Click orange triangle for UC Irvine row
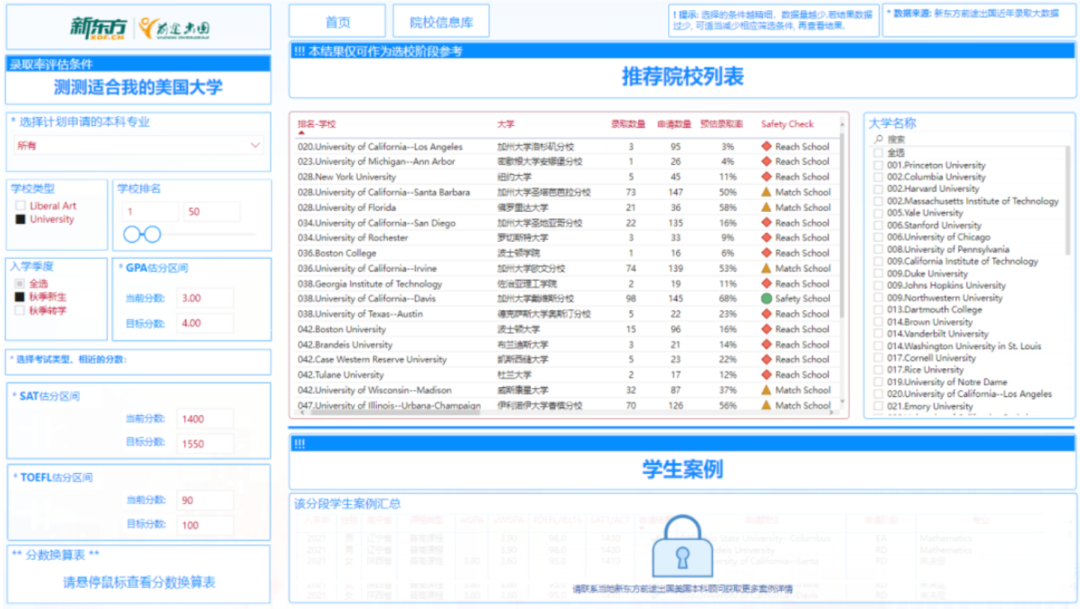The height and width of the screenshot is (609, 1080). point(766,269)
